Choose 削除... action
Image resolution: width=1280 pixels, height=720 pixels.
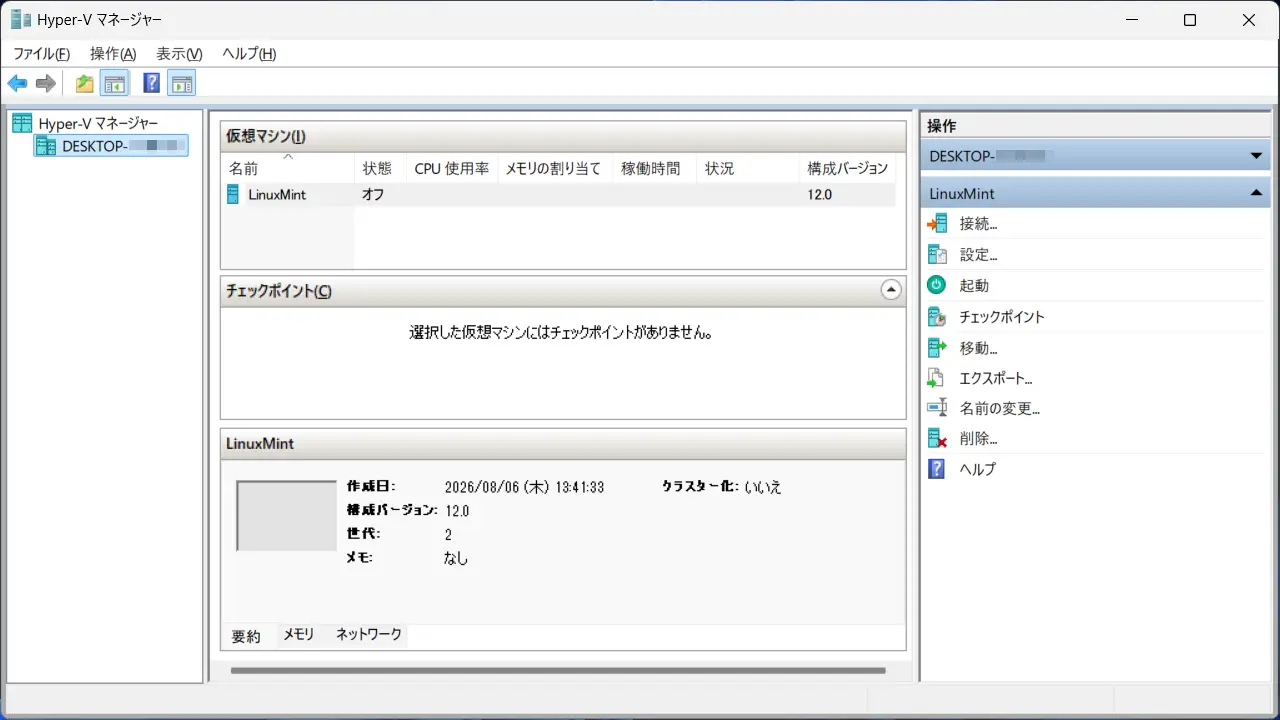[x=979, y=439]
